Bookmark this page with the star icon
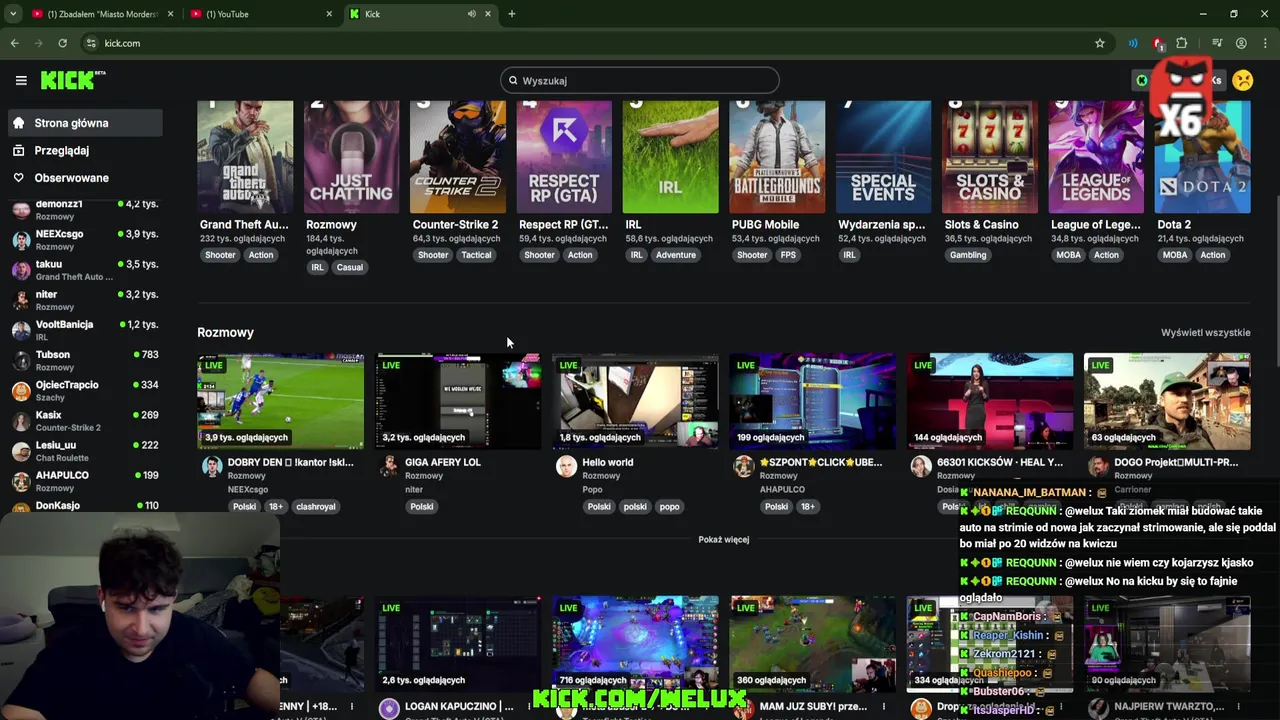This screenshot has height=720, width=1280. (1100, 43)
